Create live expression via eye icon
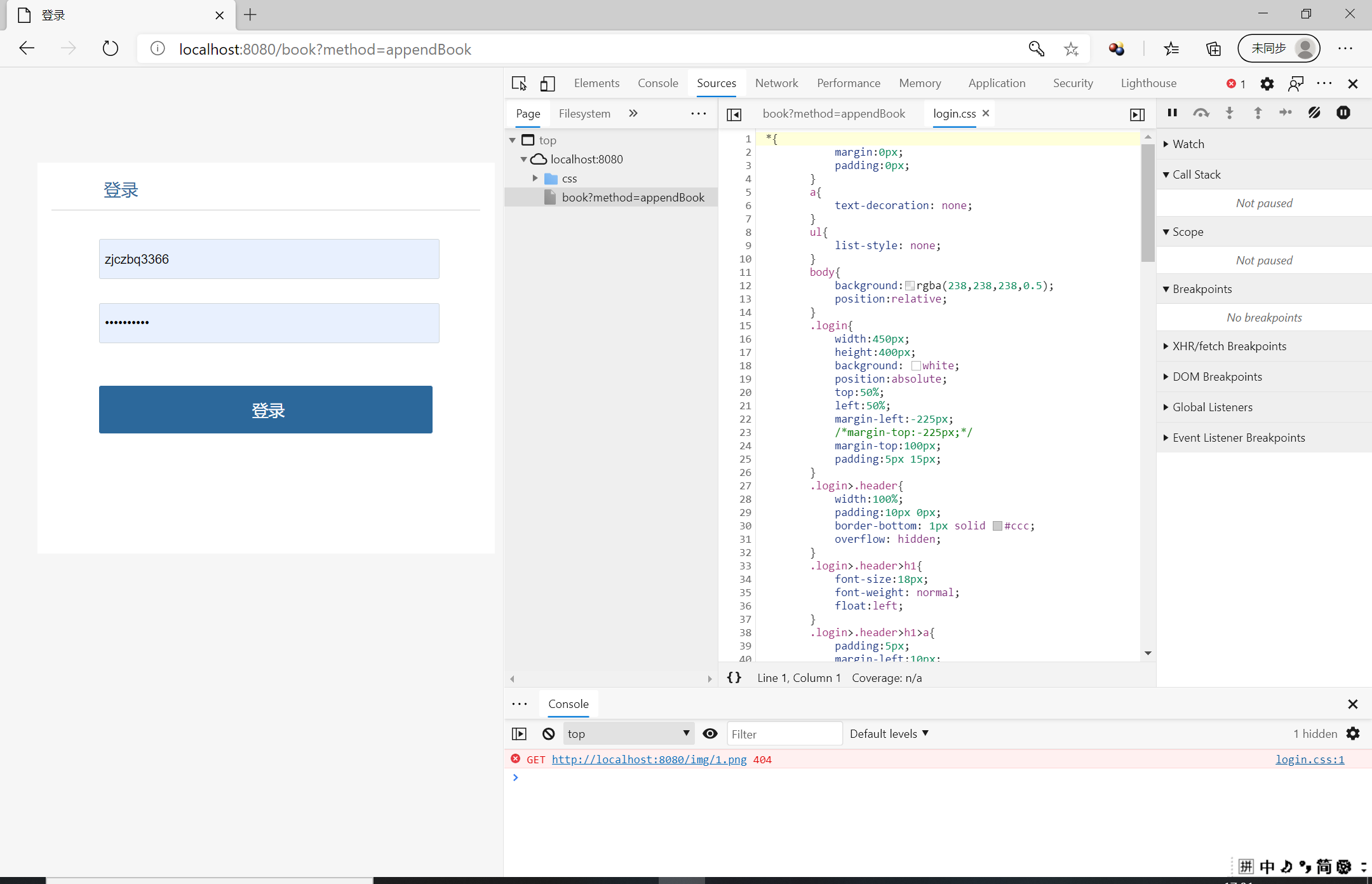 point(710,733)
